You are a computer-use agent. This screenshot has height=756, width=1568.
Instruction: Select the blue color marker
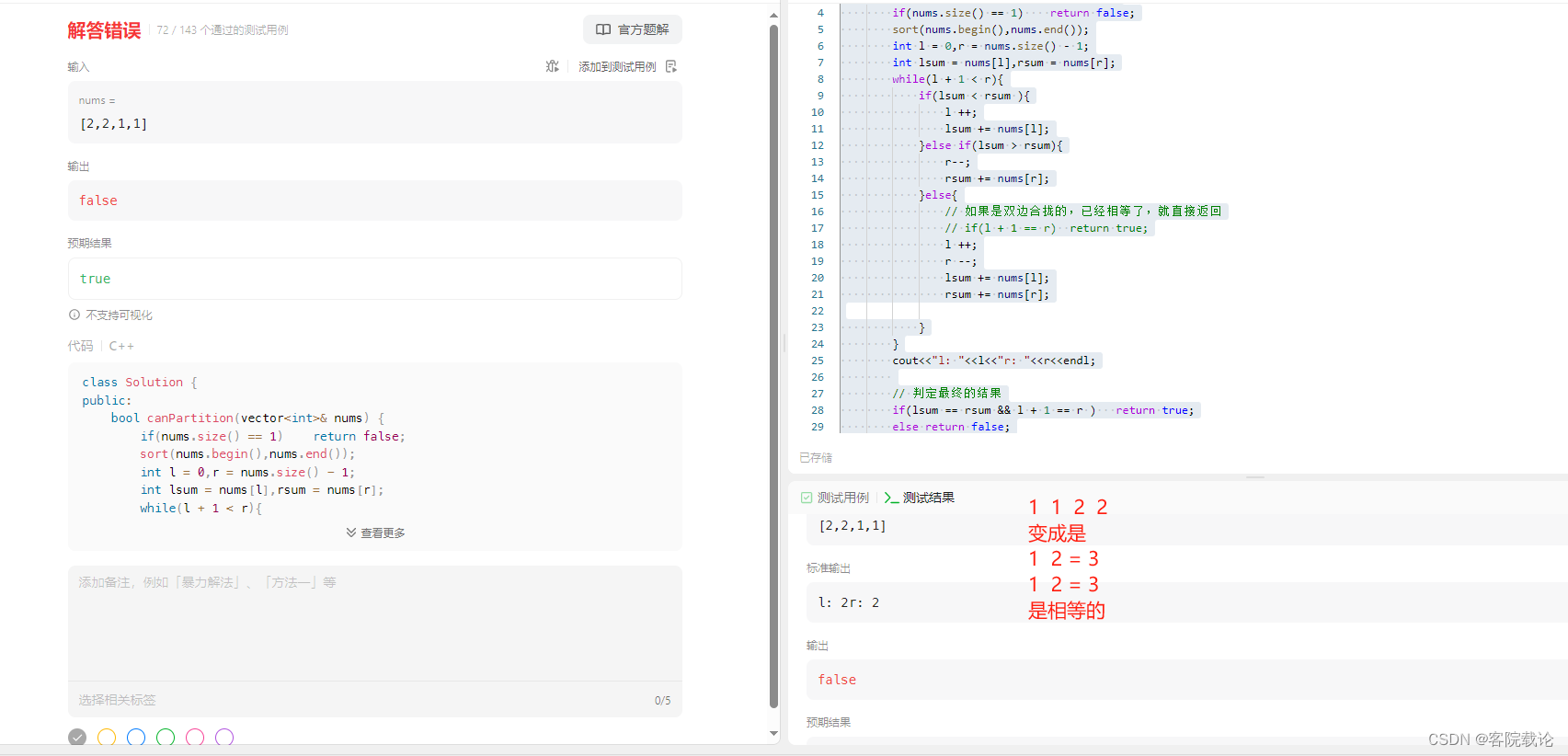point(136,738)
